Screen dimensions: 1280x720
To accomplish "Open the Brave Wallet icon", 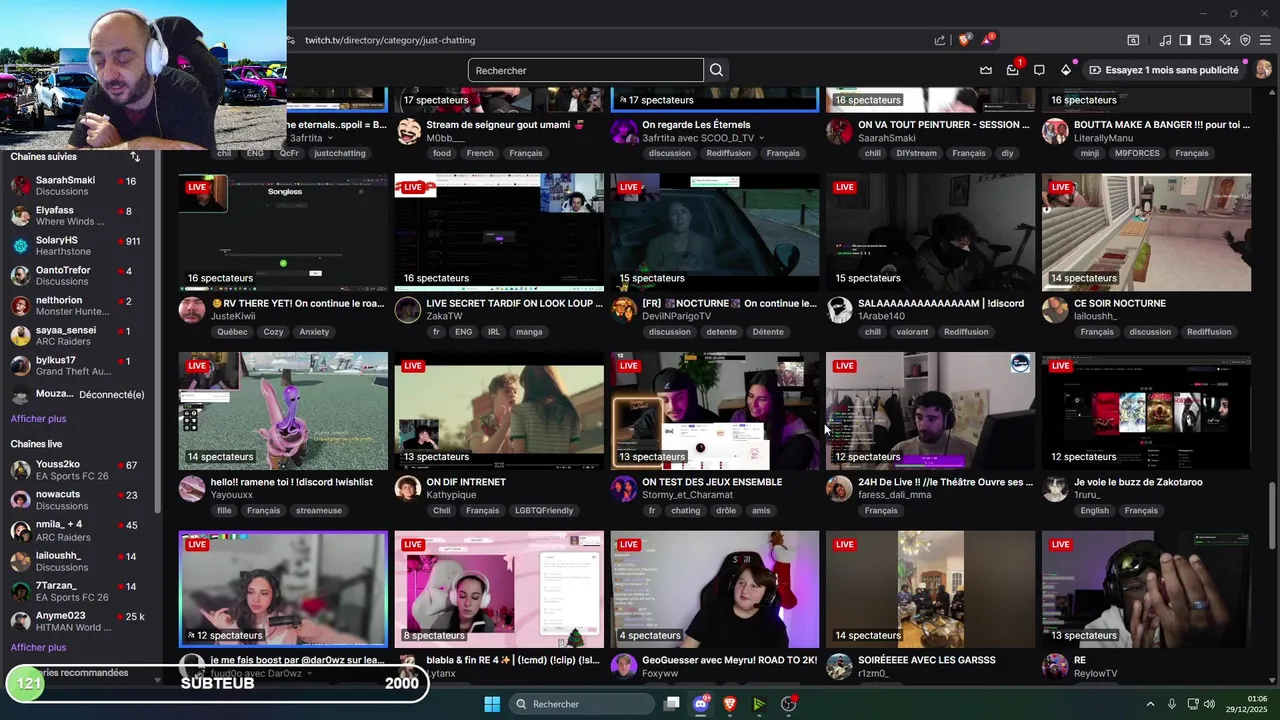I will [x=1205, y=40].
